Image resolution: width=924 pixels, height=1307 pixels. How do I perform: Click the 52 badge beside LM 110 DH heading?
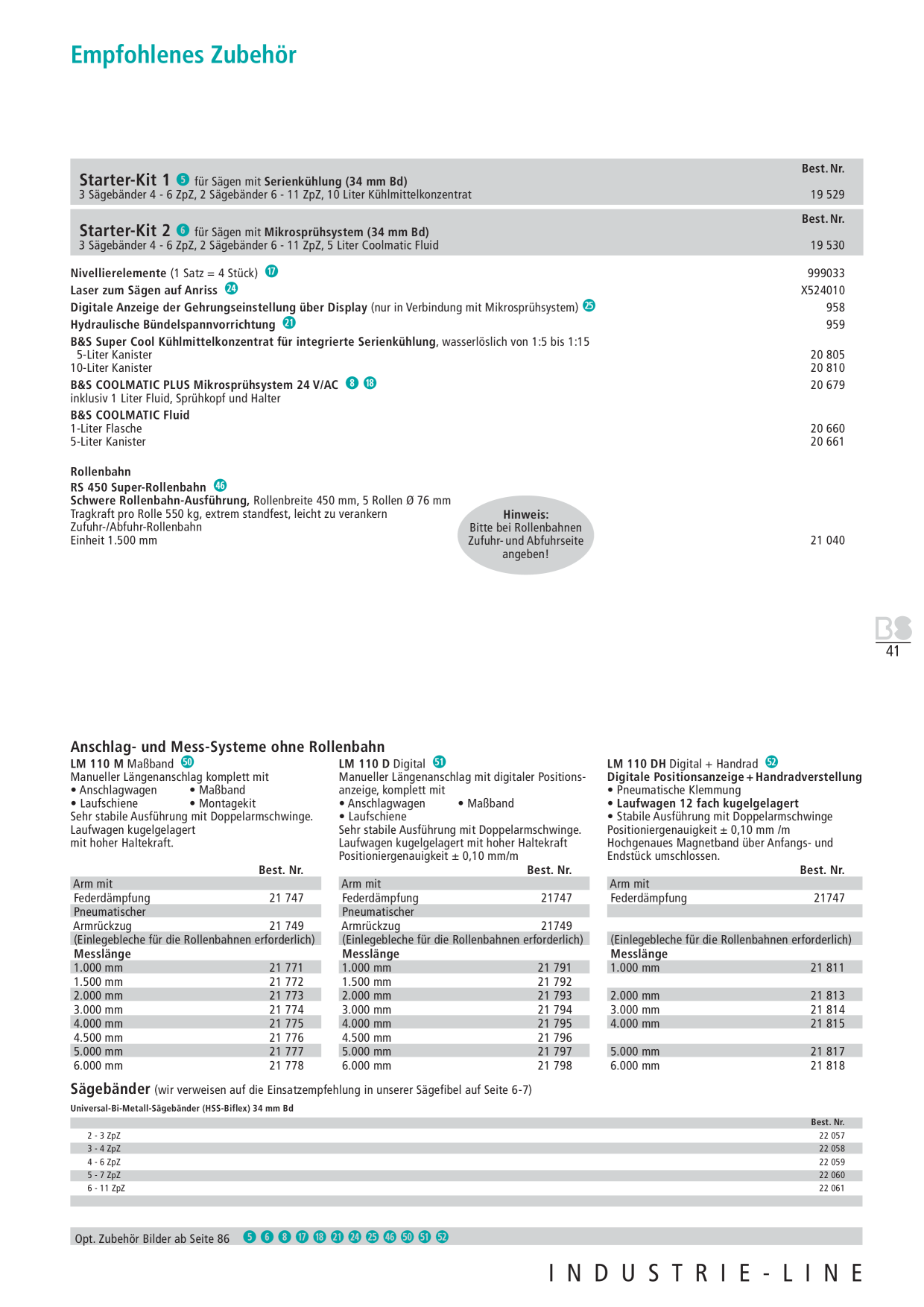[772, 762]
